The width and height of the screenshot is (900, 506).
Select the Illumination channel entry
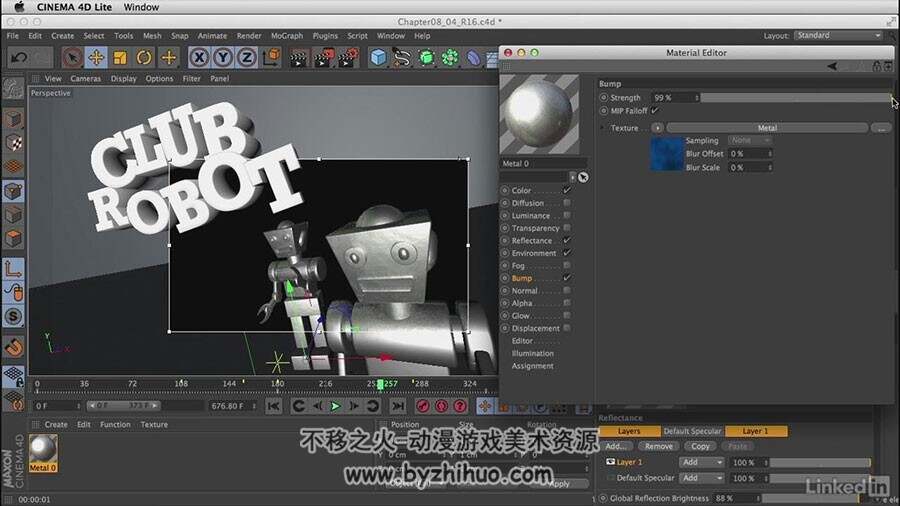(x=533, y=353)
